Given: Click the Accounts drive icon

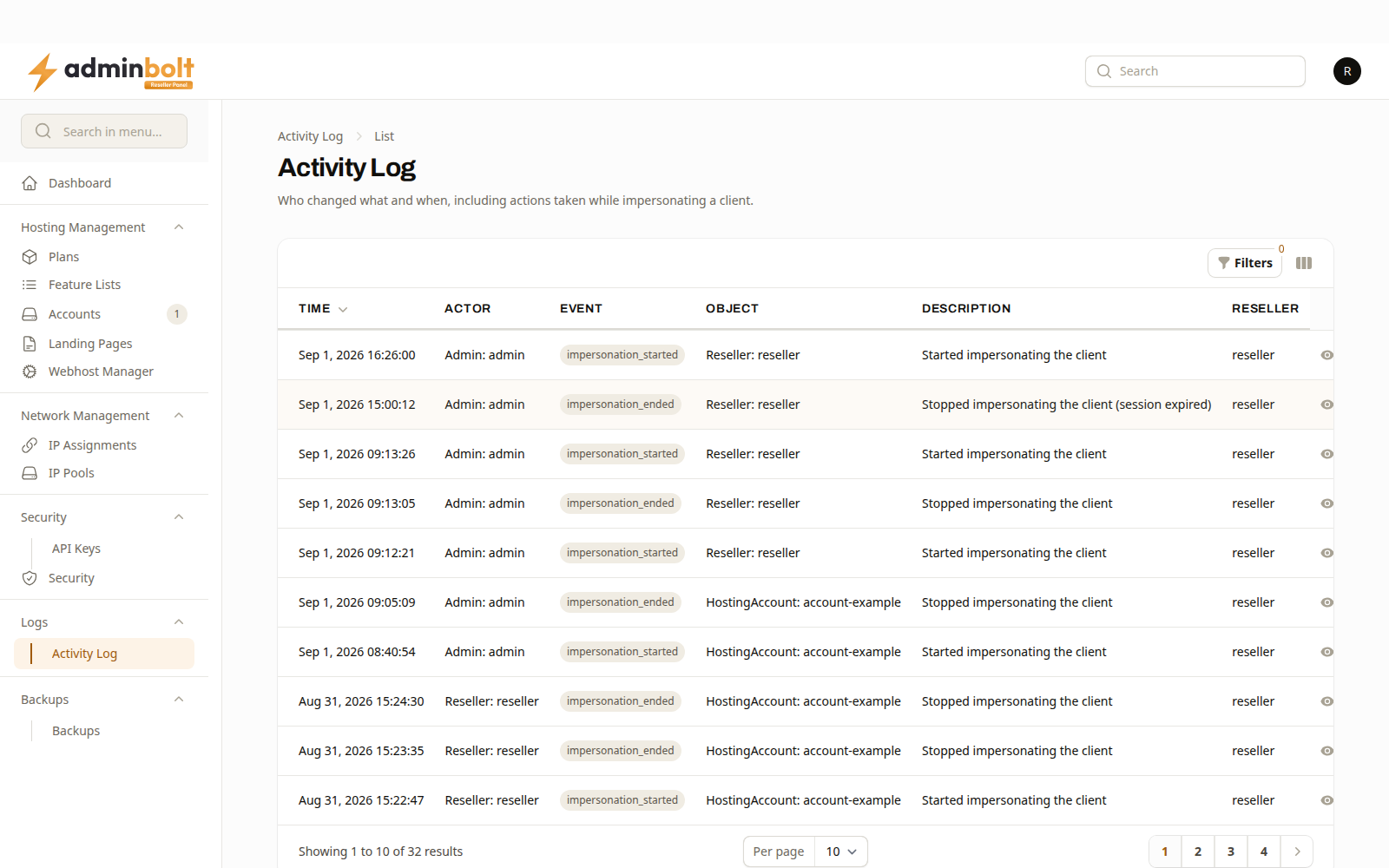Looking at the screenshot, I should [x=30, y=314].
